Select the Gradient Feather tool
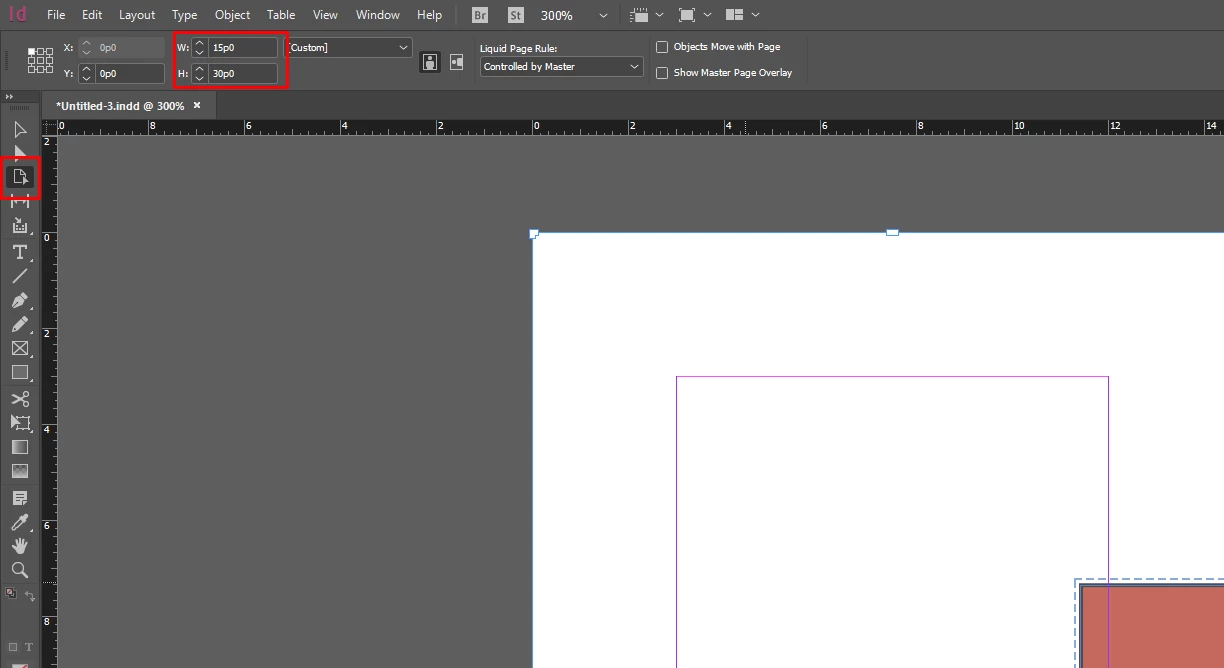The width and height of the screenshot is (1224, 668). click(20, 471)
